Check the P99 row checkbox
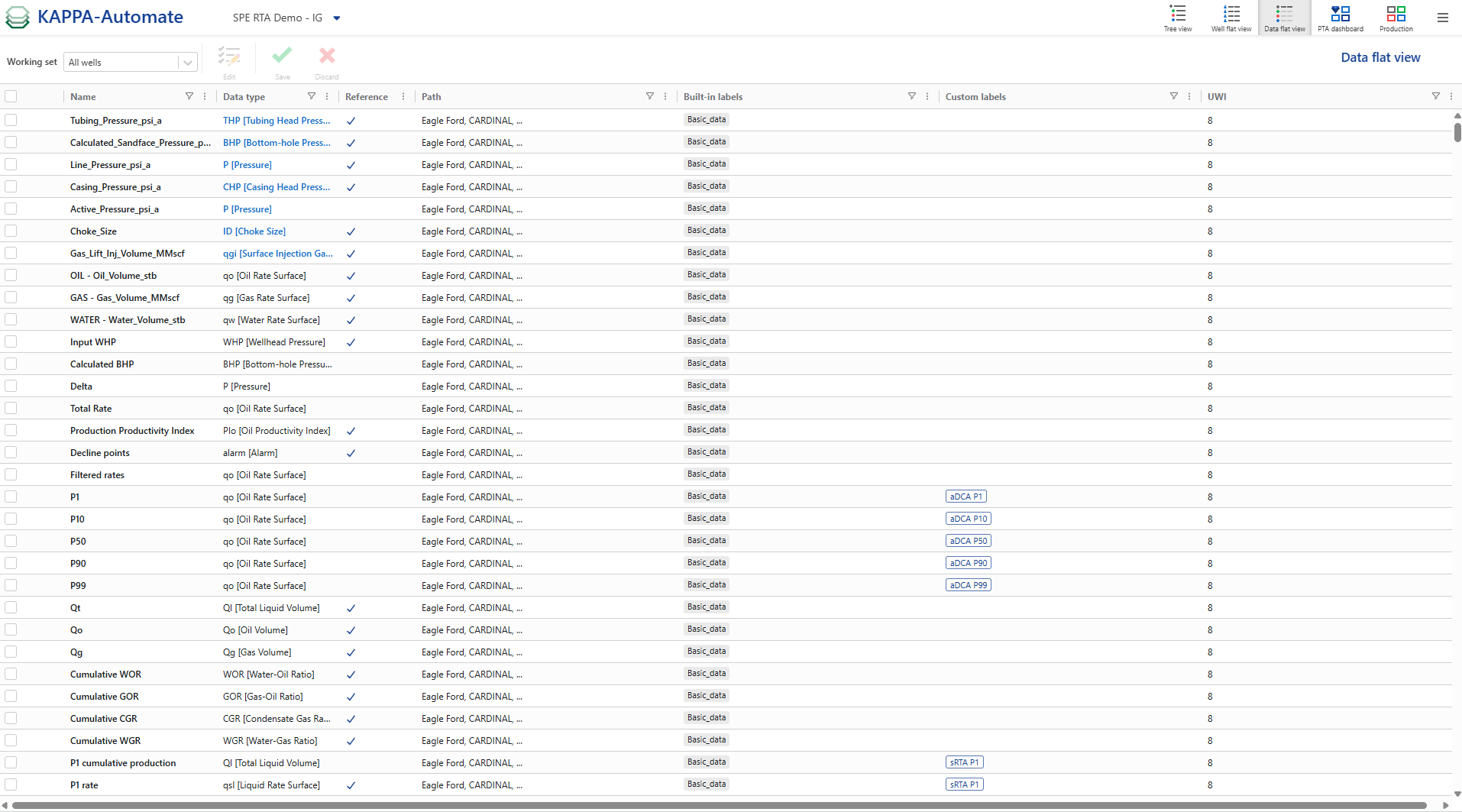 click(x=11, y=585)
